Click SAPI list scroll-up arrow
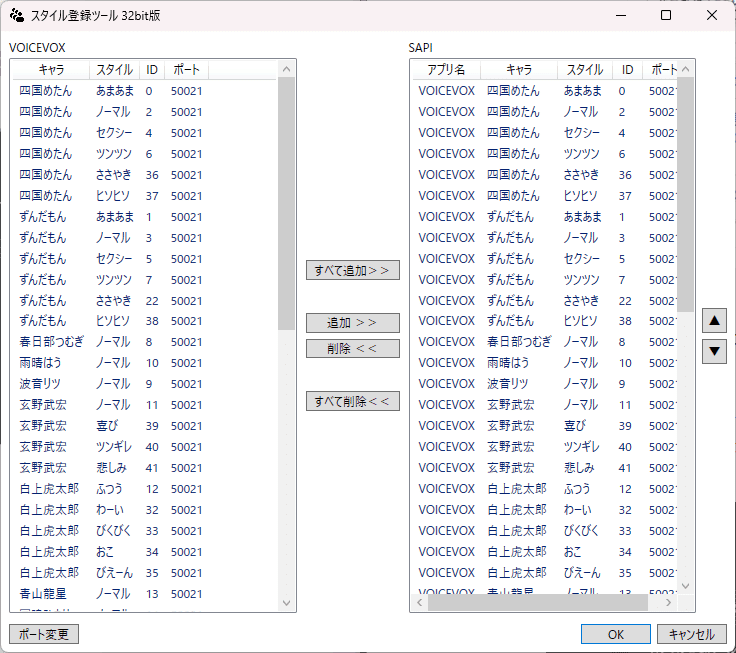736x653 pixels. pyautogui.click(x=685, y=69)
